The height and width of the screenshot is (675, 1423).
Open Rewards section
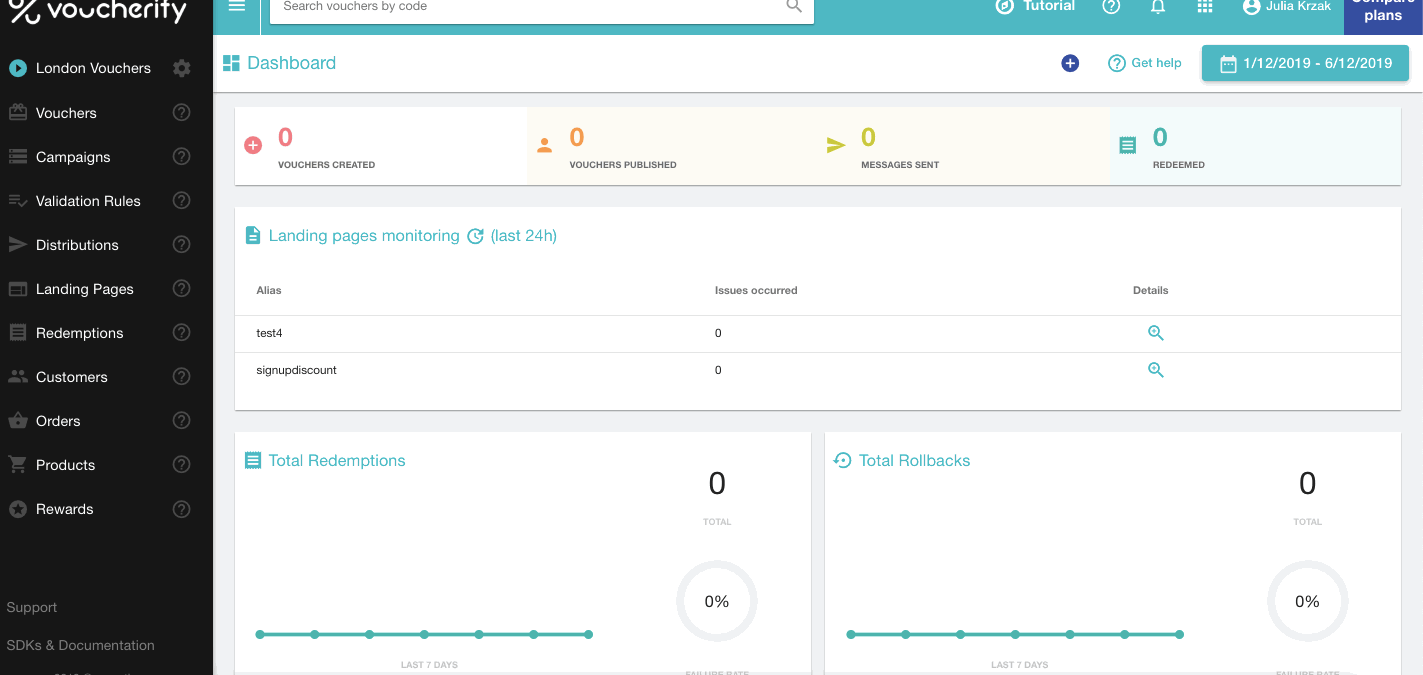coord(64,509)
